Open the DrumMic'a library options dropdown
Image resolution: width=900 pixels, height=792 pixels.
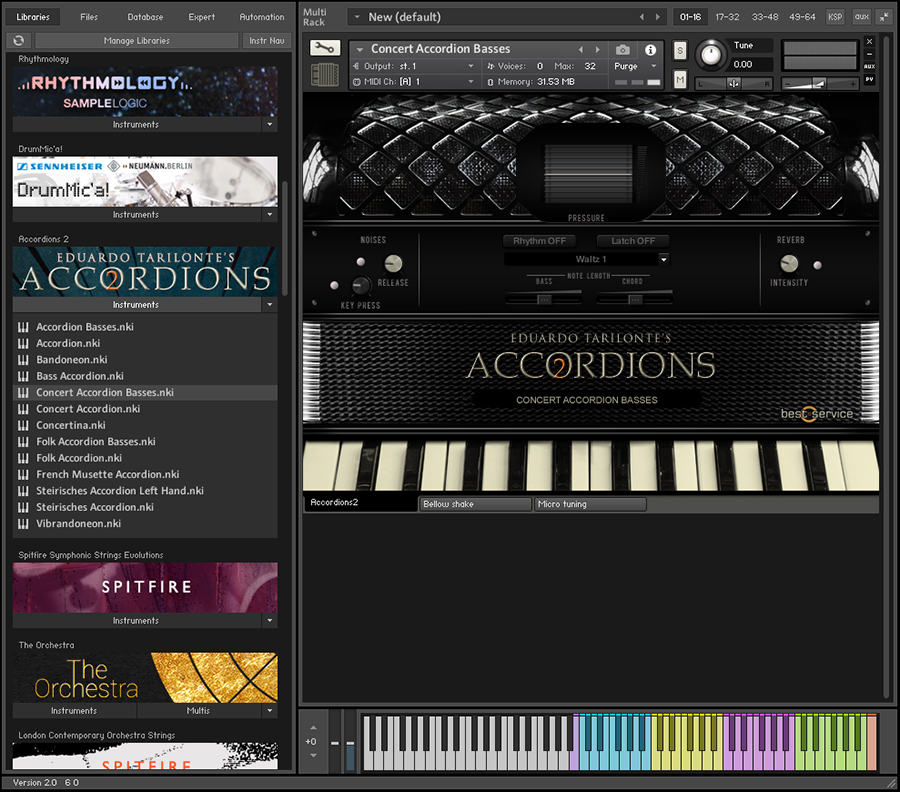click(x=270, y=215)
